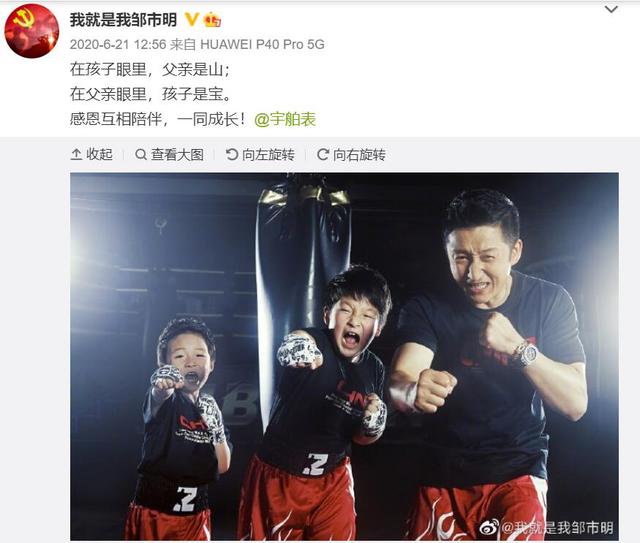Screen dimensions: 640x543
Task: Rotate the image right with 向右旋转
Action: (x=351, y=154)
